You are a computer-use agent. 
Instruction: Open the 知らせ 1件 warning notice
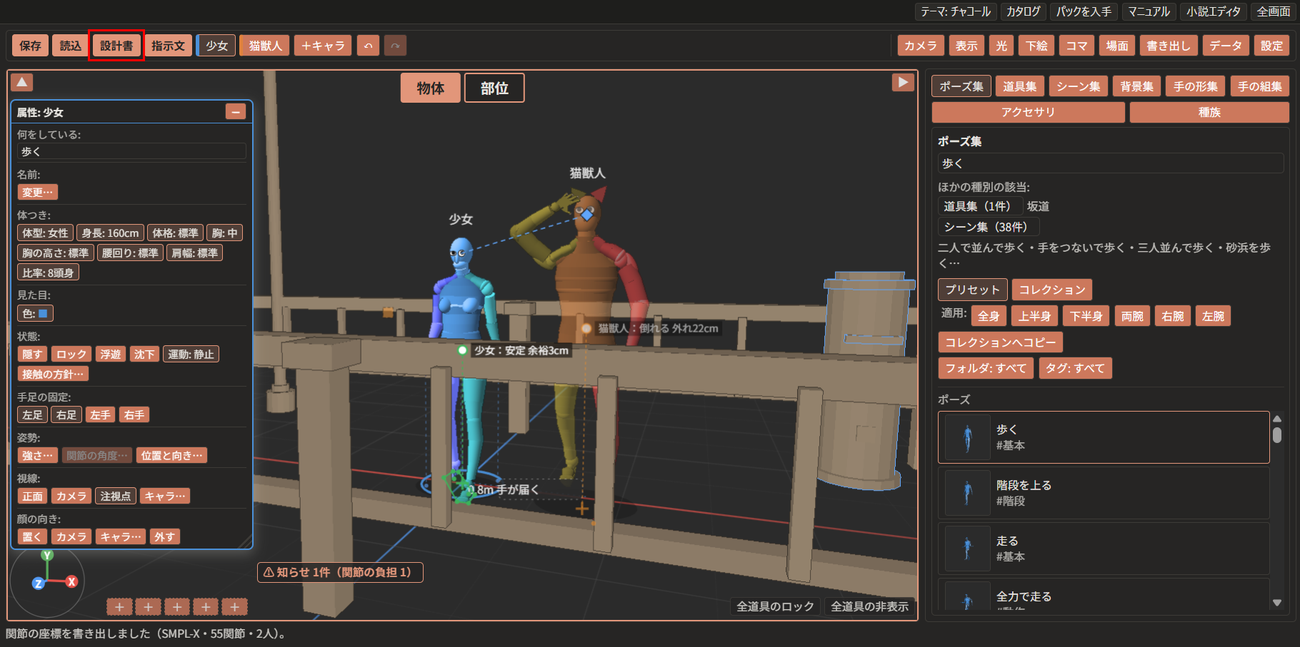point(340,572)
